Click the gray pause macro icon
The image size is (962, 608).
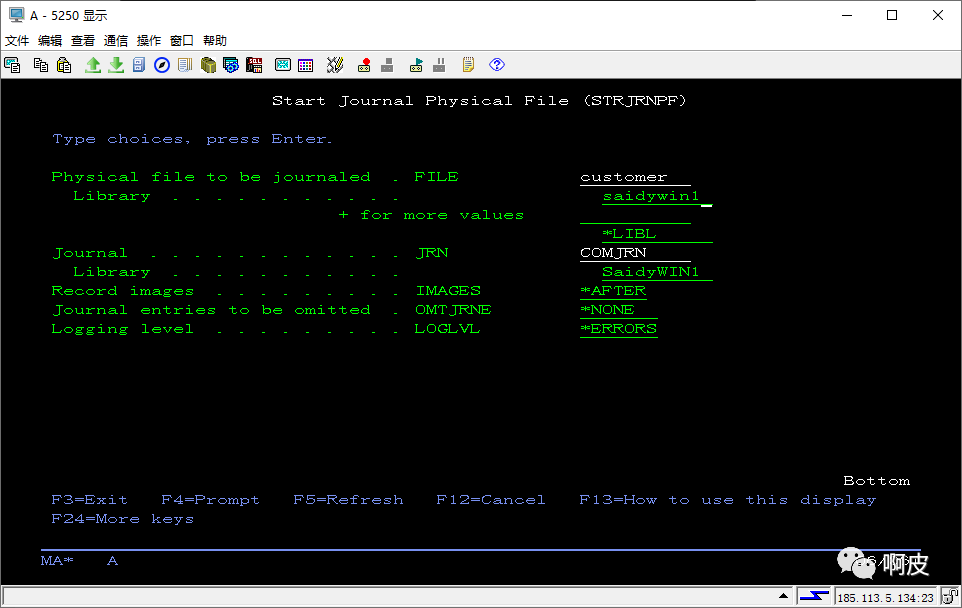(x=439, y=65)
